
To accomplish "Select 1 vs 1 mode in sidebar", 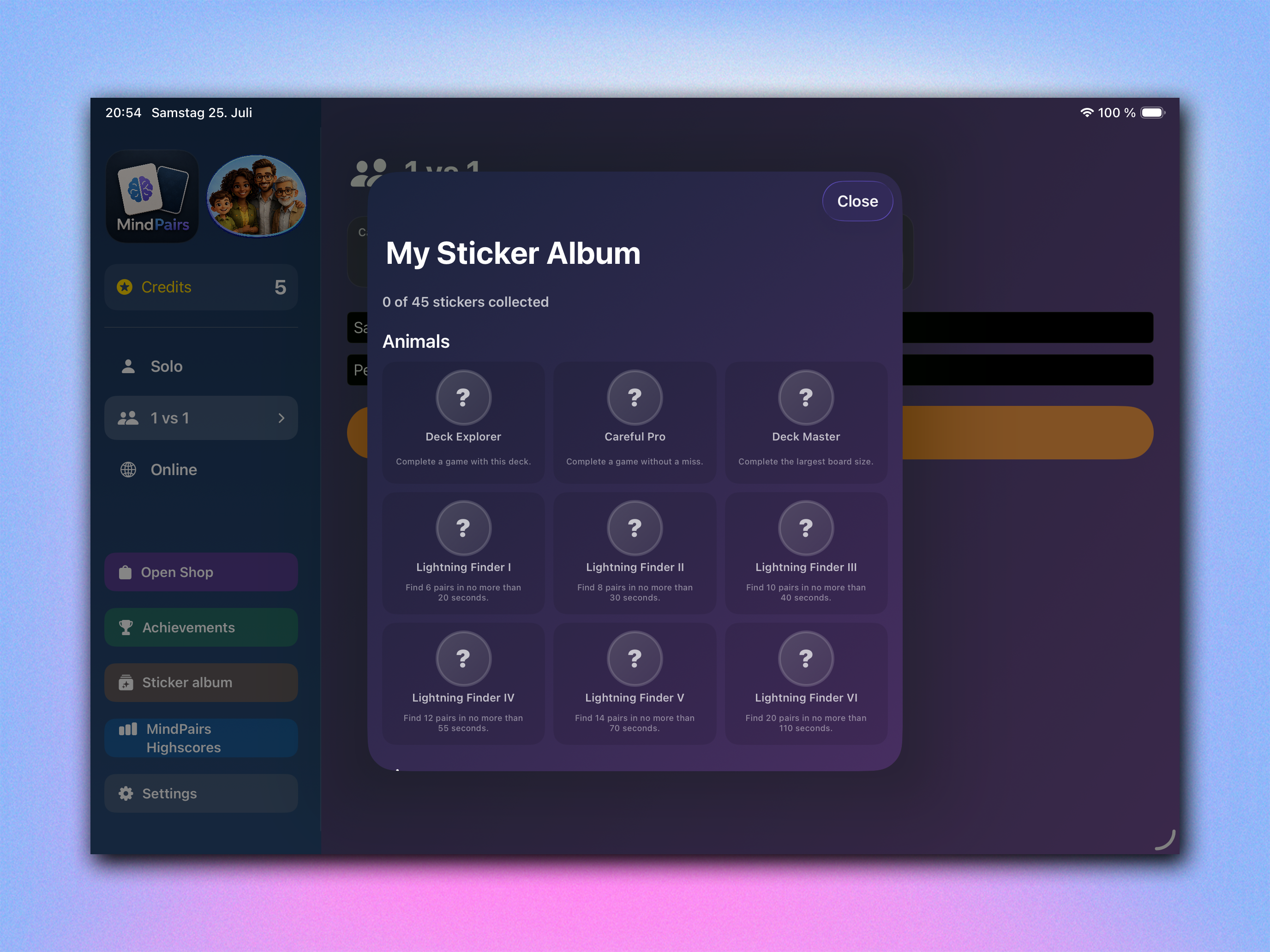I will (x=201, y=418).
